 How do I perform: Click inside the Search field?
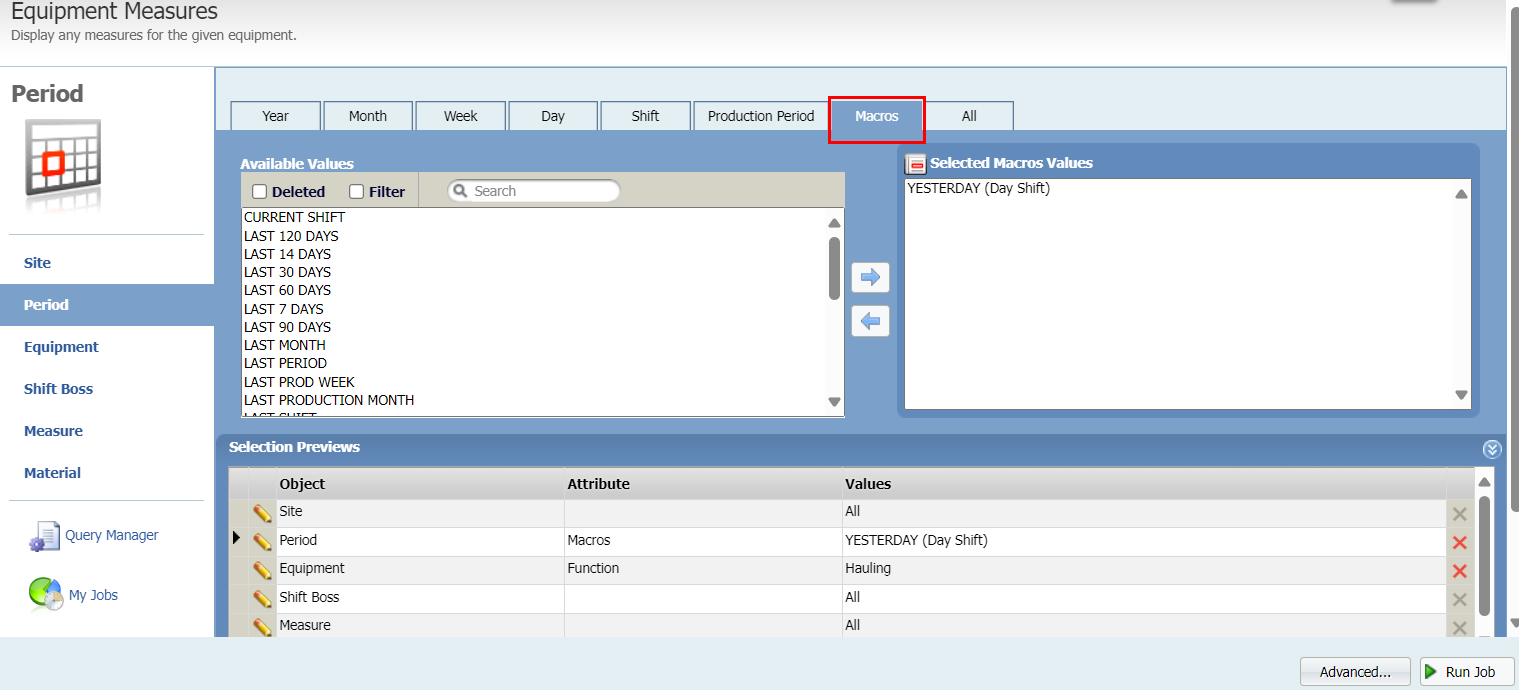[533, 190]
